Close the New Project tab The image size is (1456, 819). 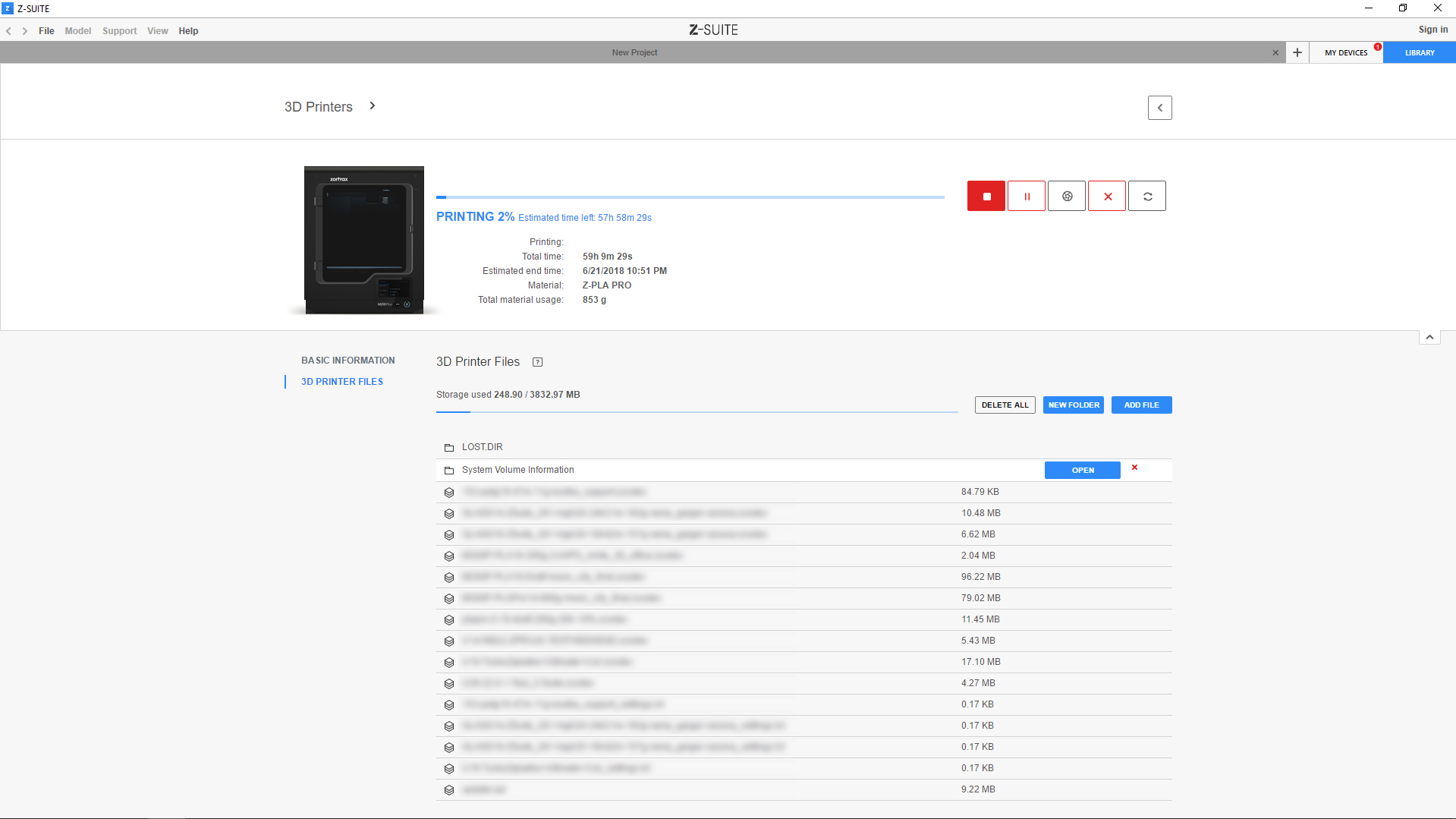(x=1275, y=52)
